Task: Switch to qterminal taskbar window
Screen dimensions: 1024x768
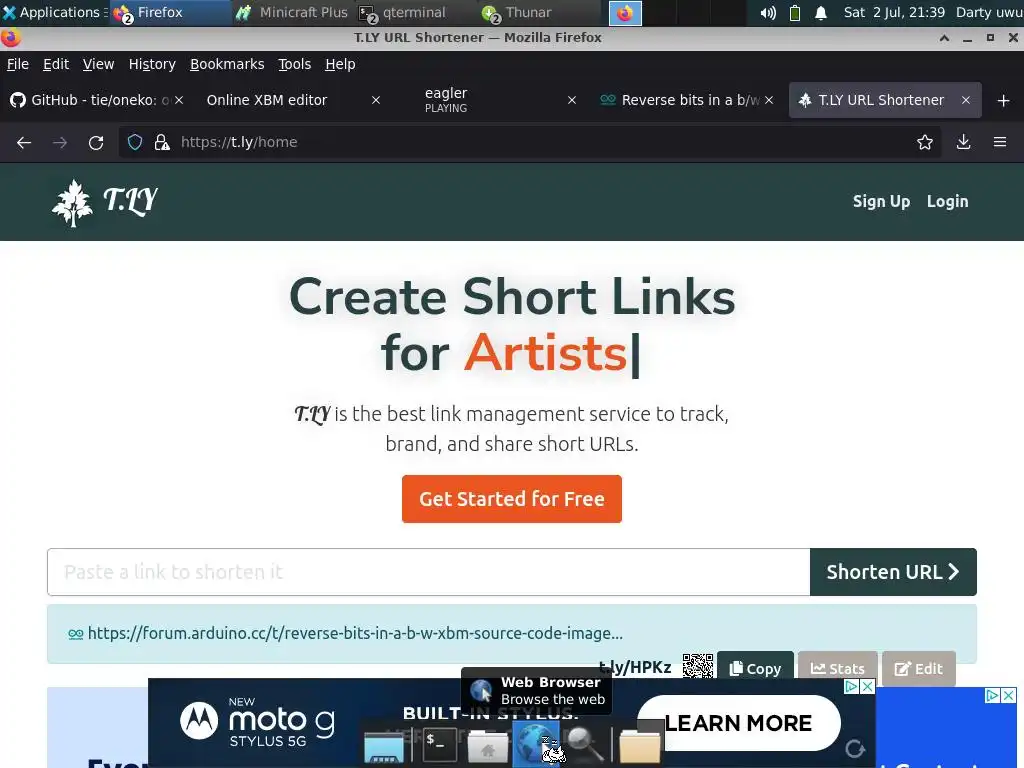Action: coord(414,12)
